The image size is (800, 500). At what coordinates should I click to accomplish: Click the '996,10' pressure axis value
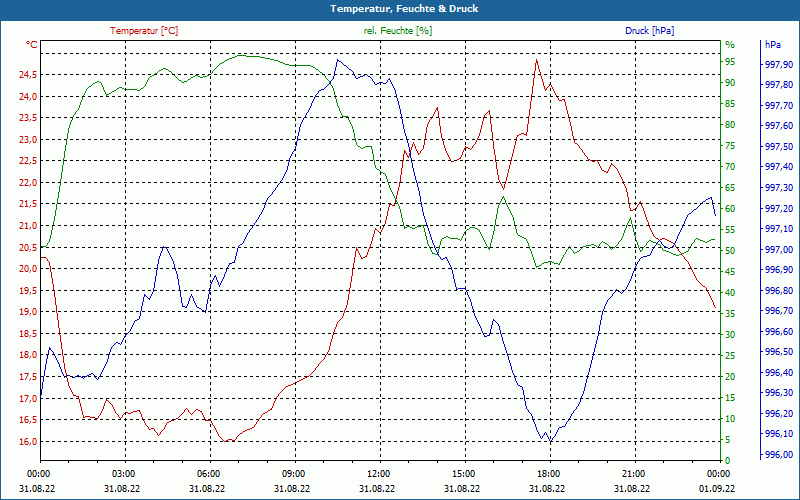[x=779, y=434]
